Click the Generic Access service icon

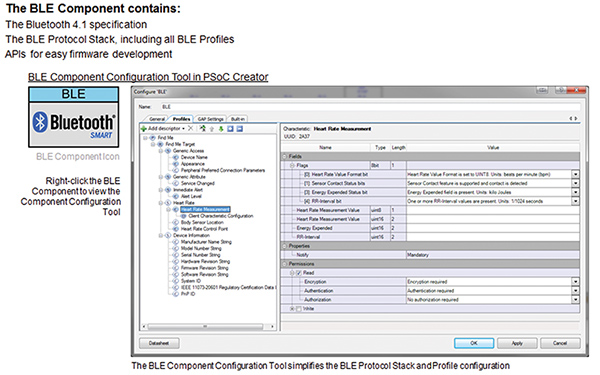tap(168, 151)
